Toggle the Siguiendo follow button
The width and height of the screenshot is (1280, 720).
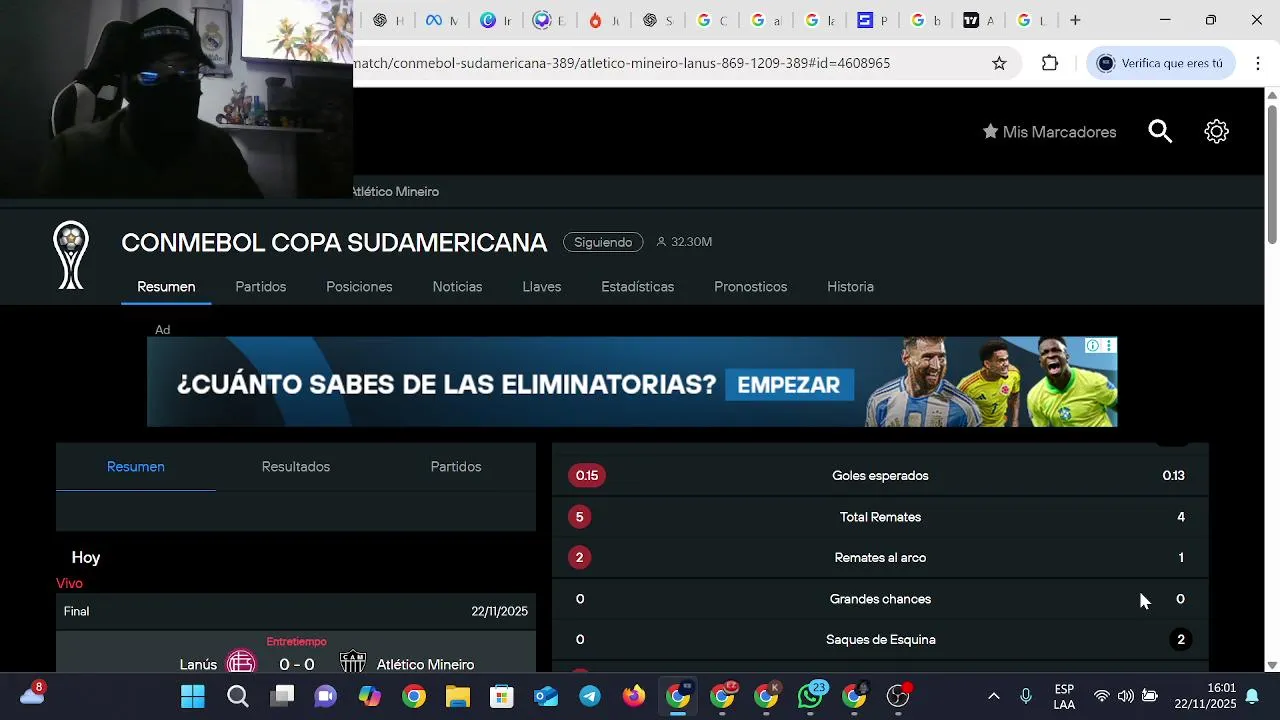click(x=603, y=242)
